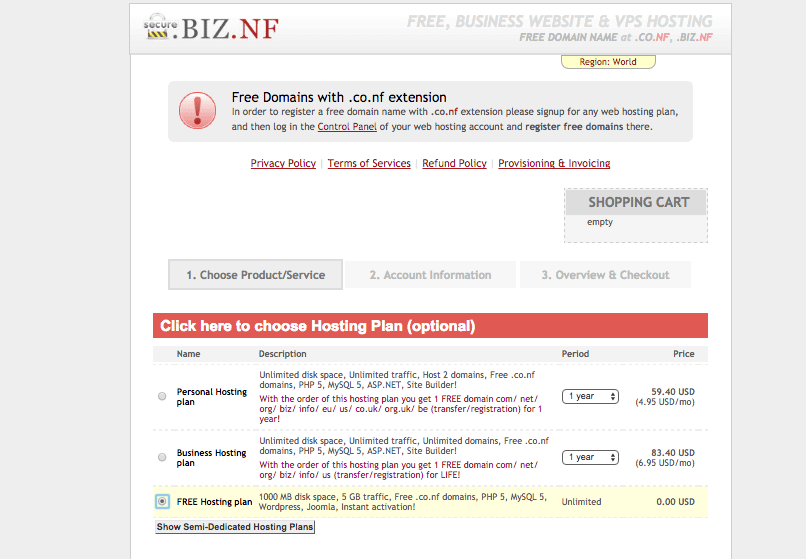Open the Control Panel link
Viewport: 806px width, 559px height.
347,127
